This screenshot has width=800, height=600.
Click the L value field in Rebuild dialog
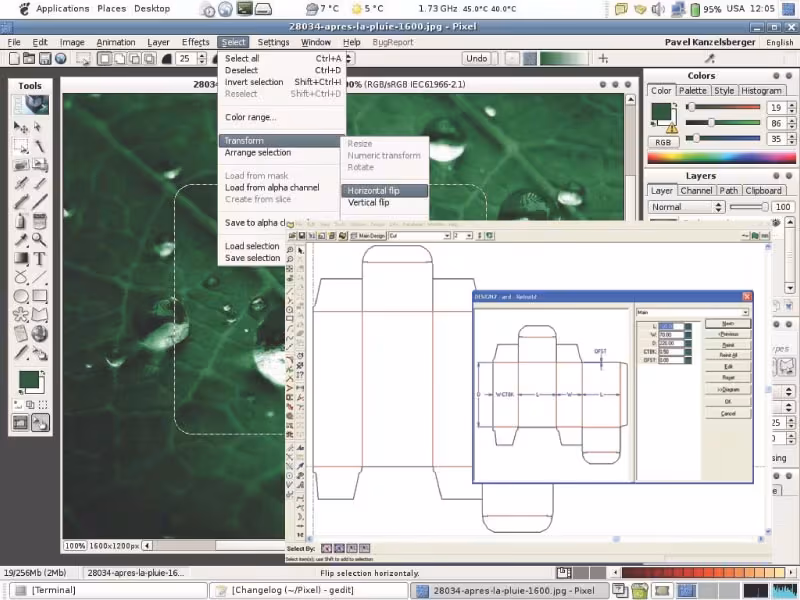click(670, 327)
